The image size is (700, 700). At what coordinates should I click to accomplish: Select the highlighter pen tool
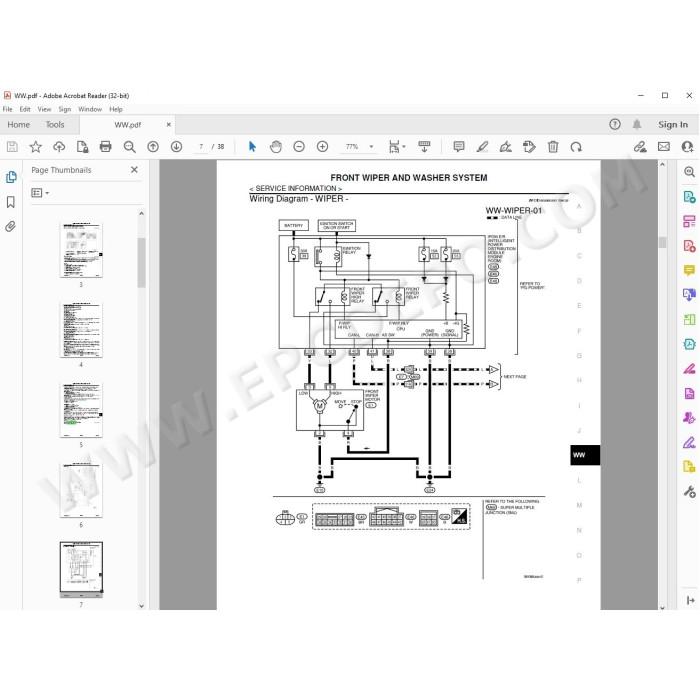[482, 146]
